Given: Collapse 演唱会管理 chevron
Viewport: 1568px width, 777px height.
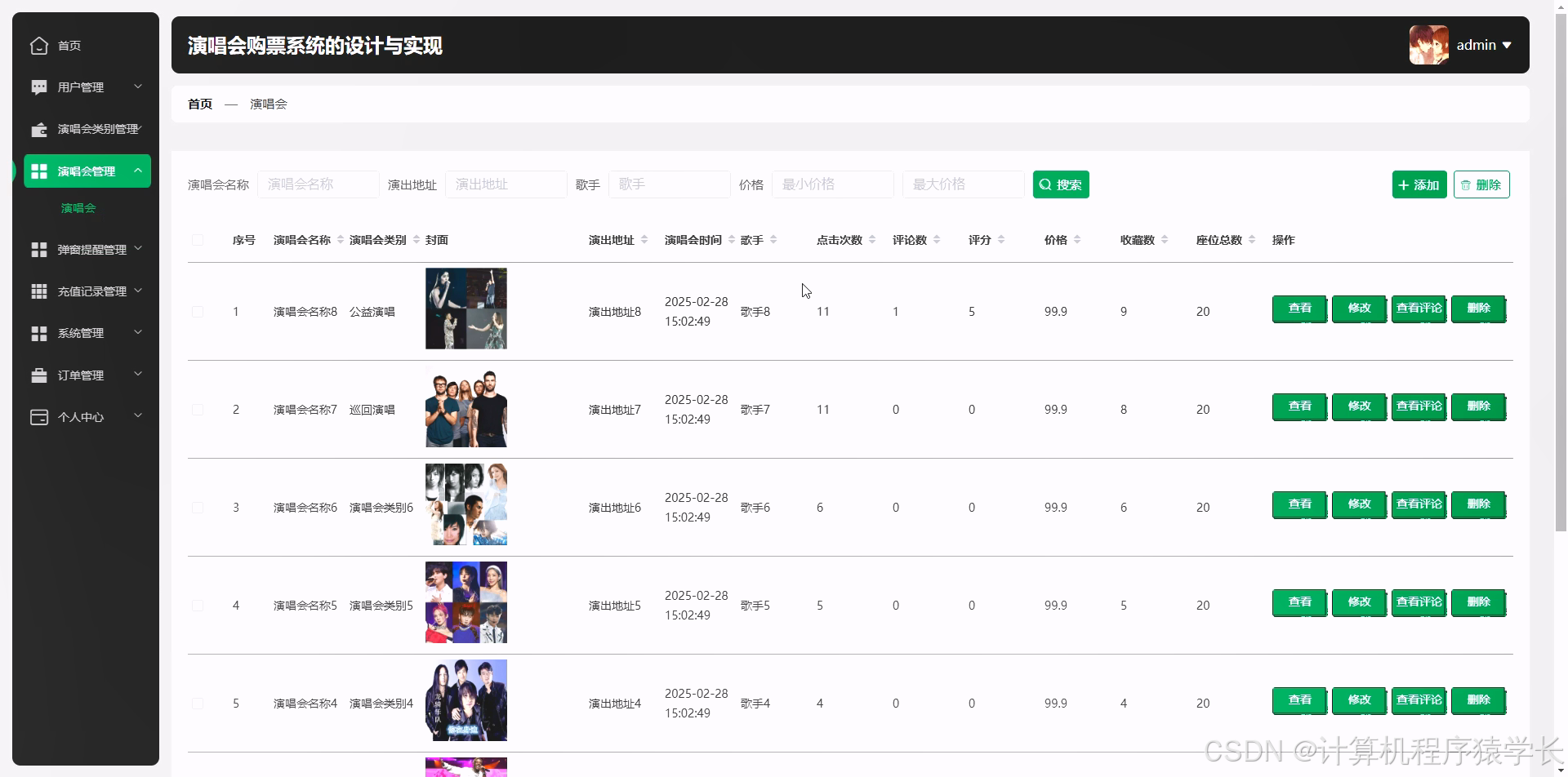Looking at the screenshot, I should pos(138,171).
